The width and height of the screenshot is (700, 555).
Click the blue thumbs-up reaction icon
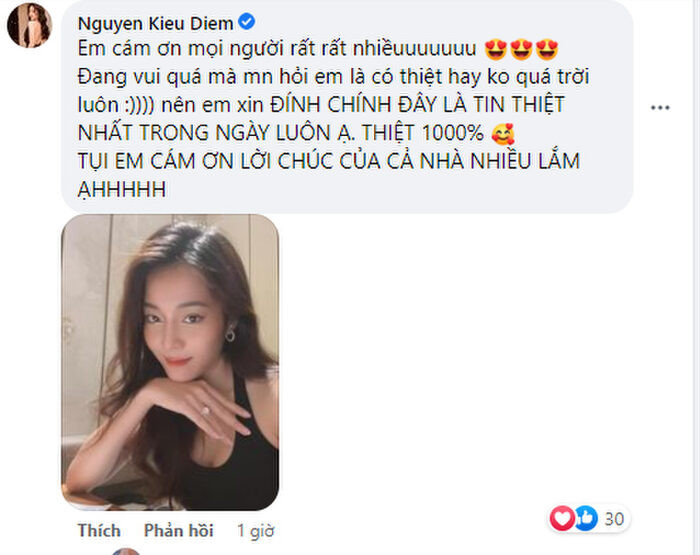point(586,518)
